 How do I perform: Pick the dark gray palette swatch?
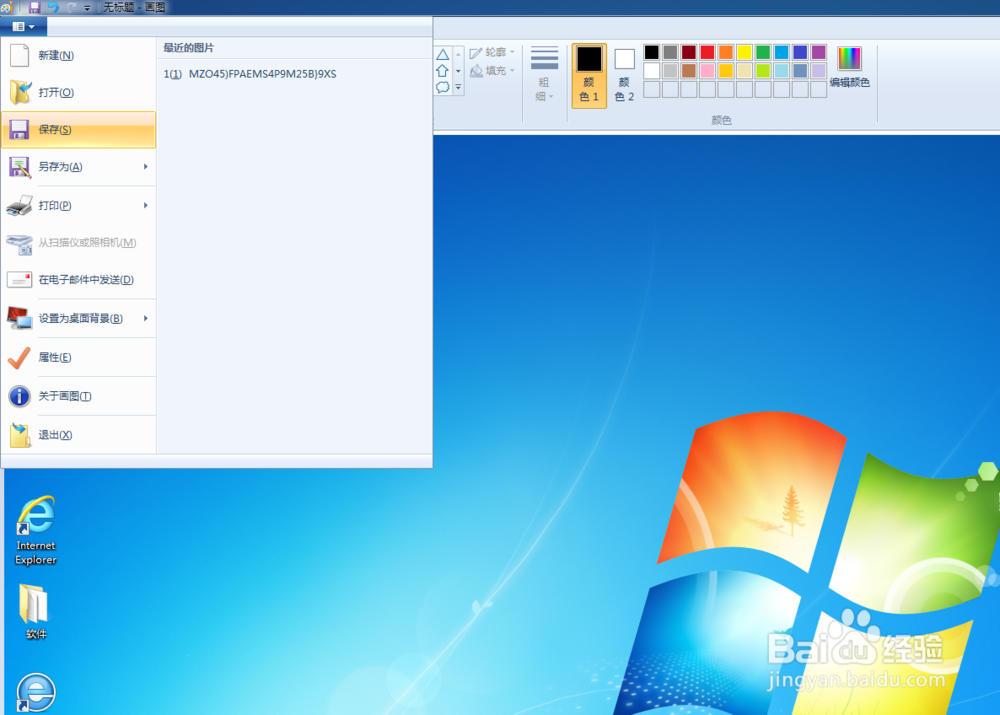click(x=670, y=52)
